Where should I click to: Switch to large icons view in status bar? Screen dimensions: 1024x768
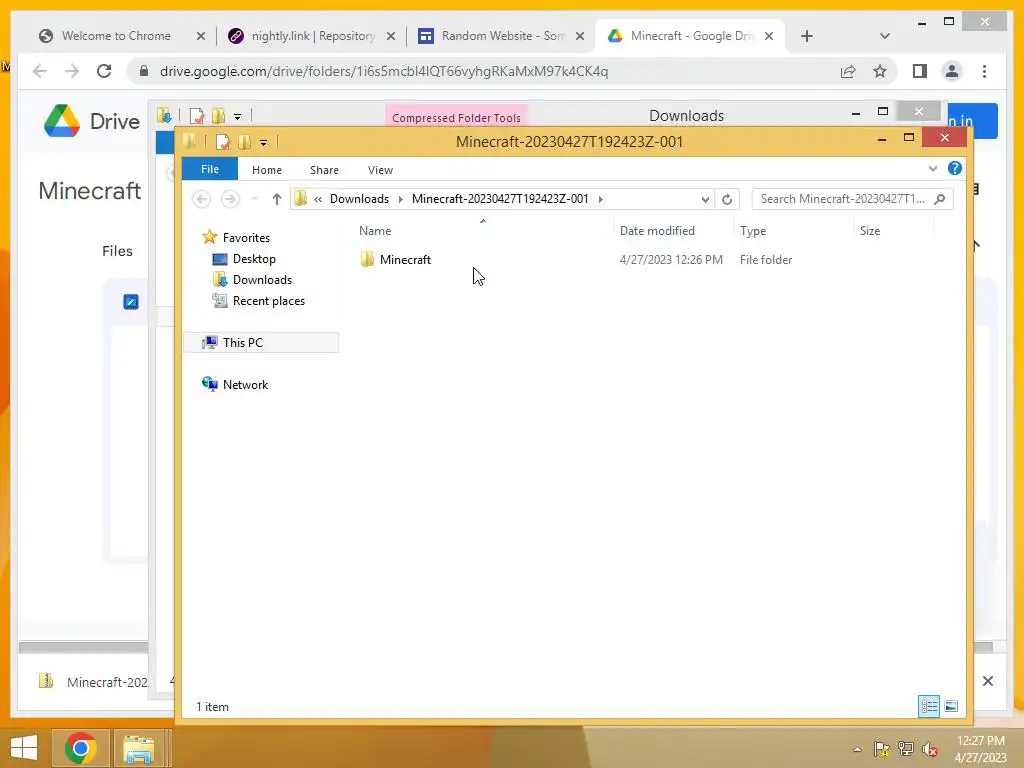click(x=951, y=706)
